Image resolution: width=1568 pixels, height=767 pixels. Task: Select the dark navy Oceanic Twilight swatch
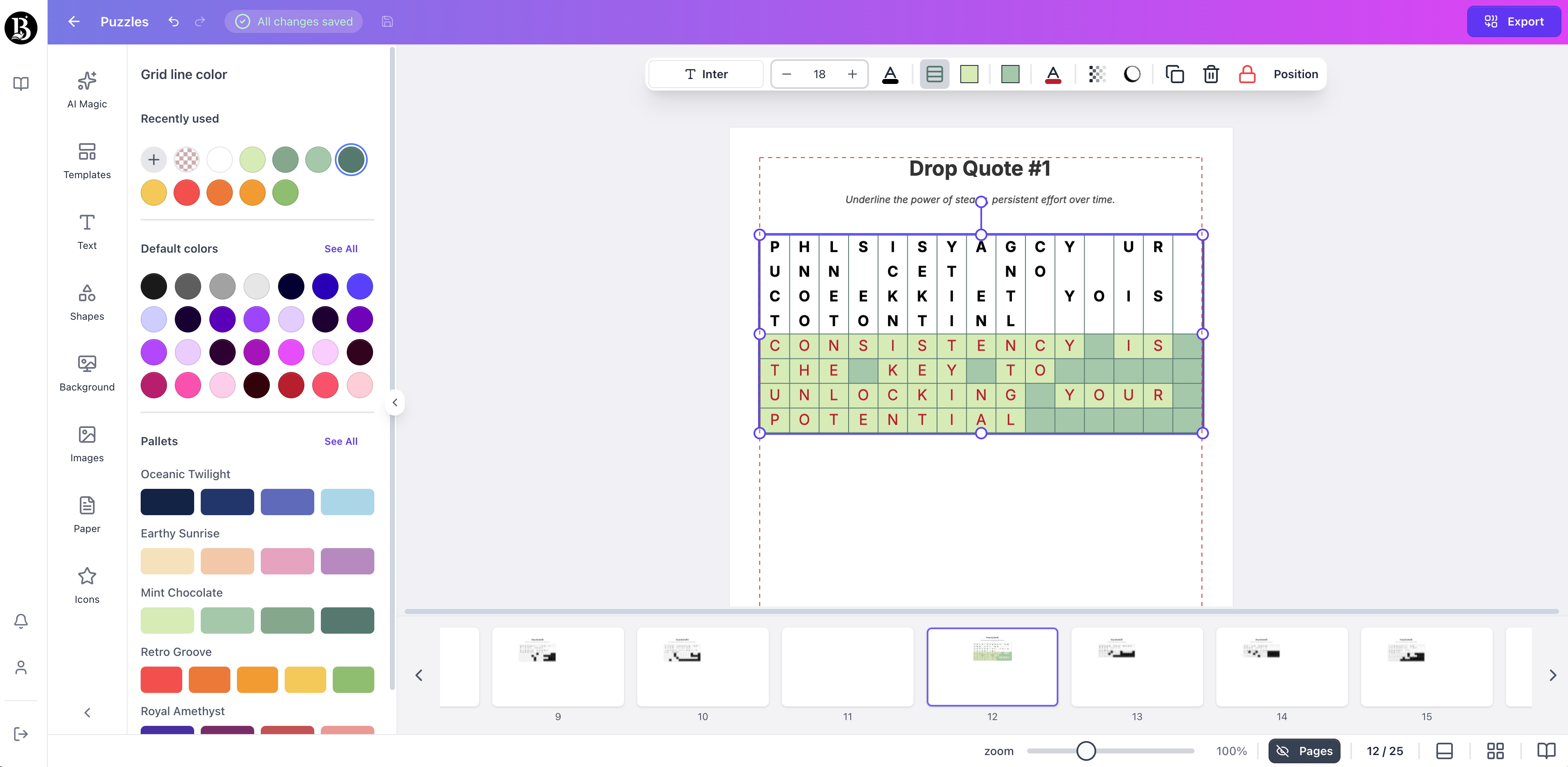pyautogui.click(x=167, y=502)
